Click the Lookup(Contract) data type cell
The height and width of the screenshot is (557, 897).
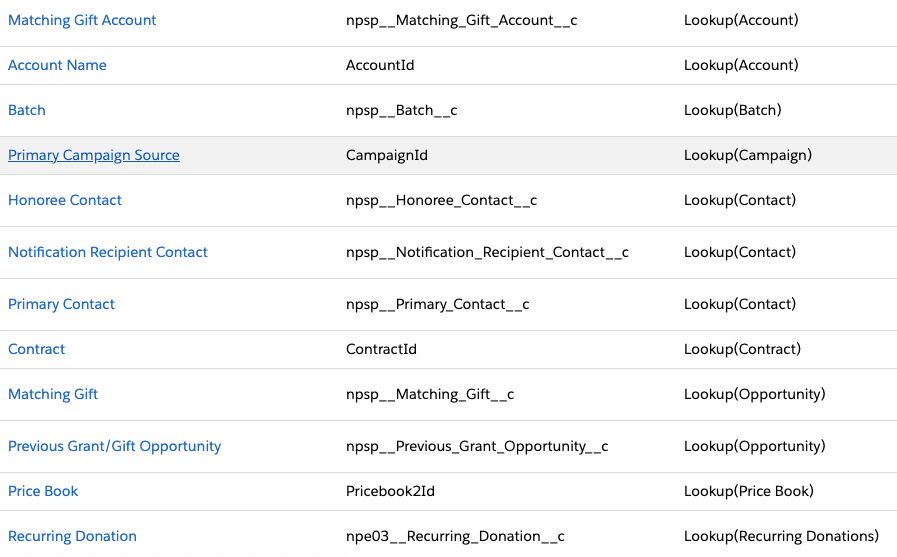743,349
